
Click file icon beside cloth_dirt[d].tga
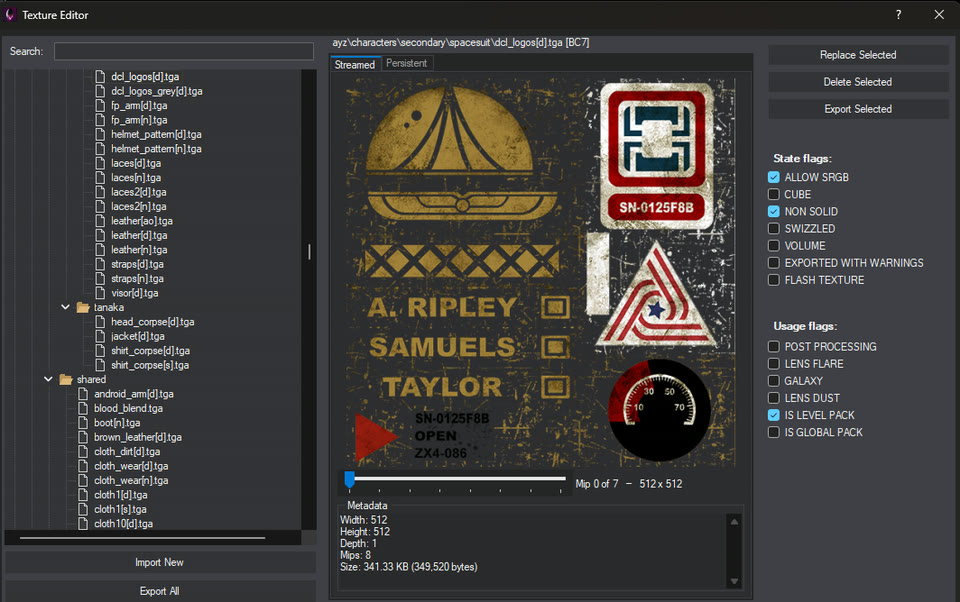[83, 451]
